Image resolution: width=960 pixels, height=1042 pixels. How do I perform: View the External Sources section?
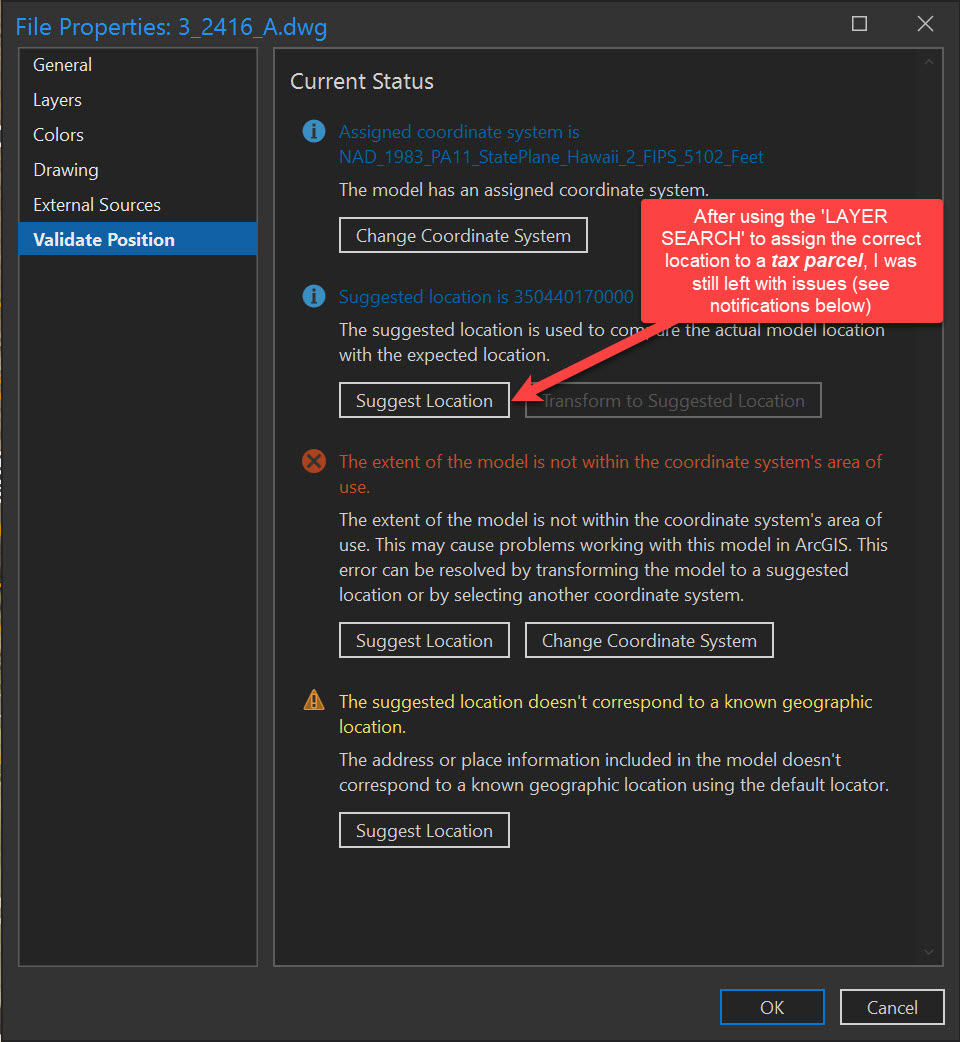(x=96, y=204)
